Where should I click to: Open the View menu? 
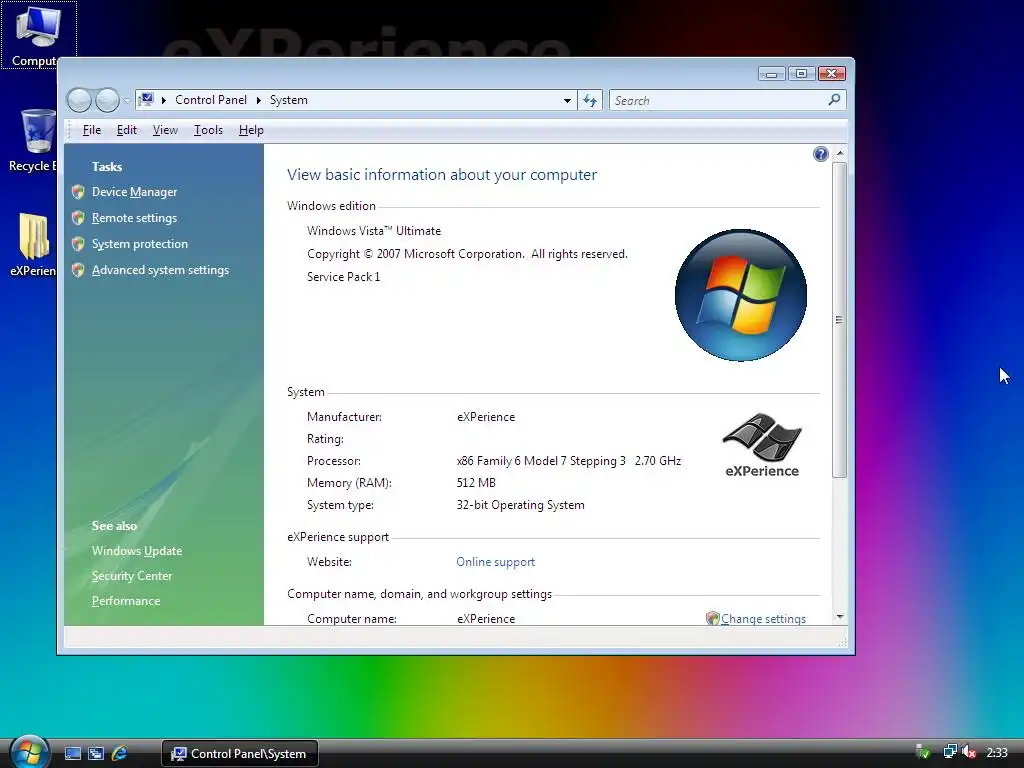[x=165, y=130]
